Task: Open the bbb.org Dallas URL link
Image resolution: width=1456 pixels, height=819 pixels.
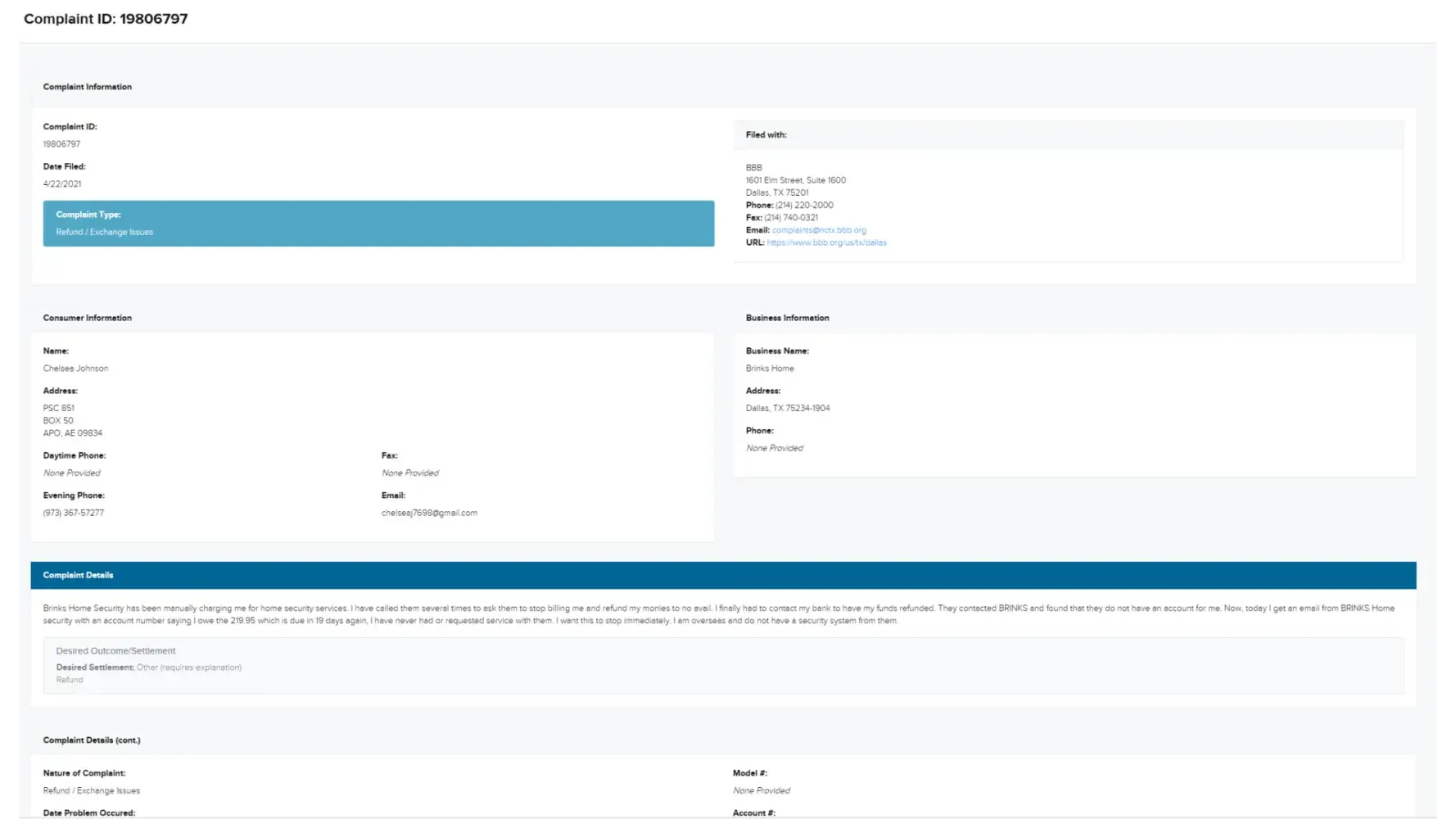Action: pos(826,242)
